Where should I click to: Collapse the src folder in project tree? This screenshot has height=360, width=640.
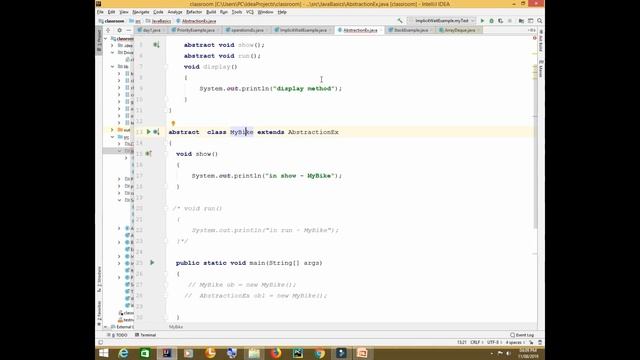[x=112, y=137]
